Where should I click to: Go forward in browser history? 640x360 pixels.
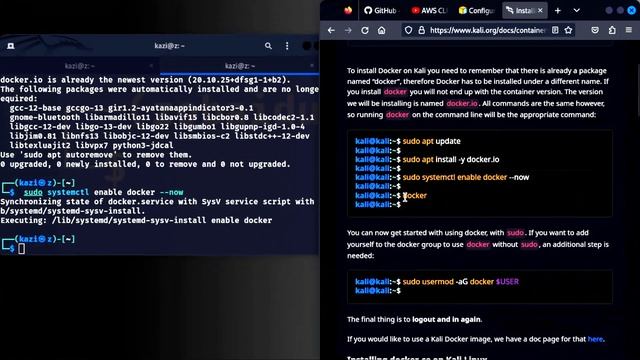[348, 30]
